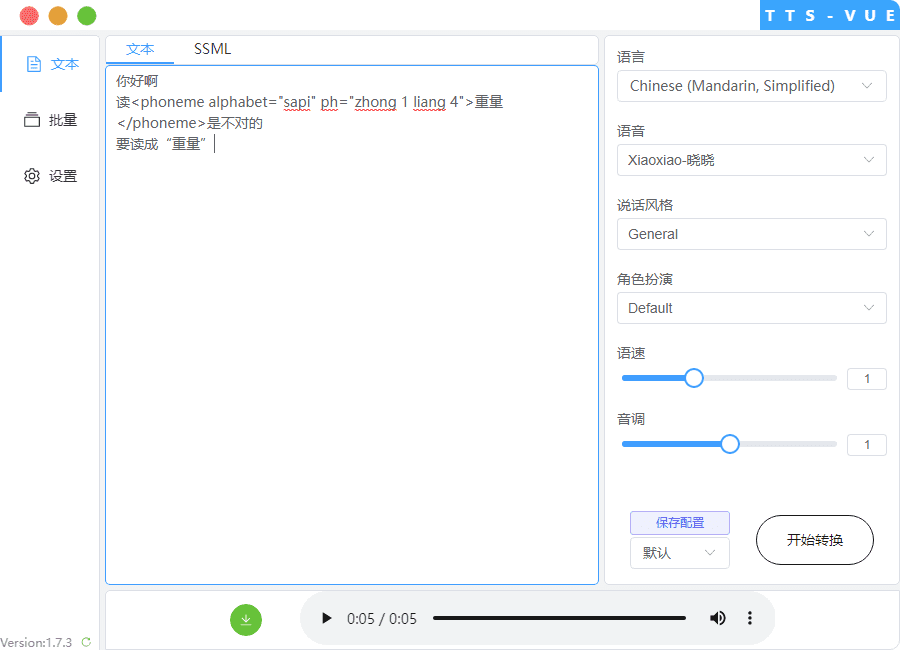Screen dimensions: 900x650
Task: Click inside the text editing area
Action: coord(350,300)
